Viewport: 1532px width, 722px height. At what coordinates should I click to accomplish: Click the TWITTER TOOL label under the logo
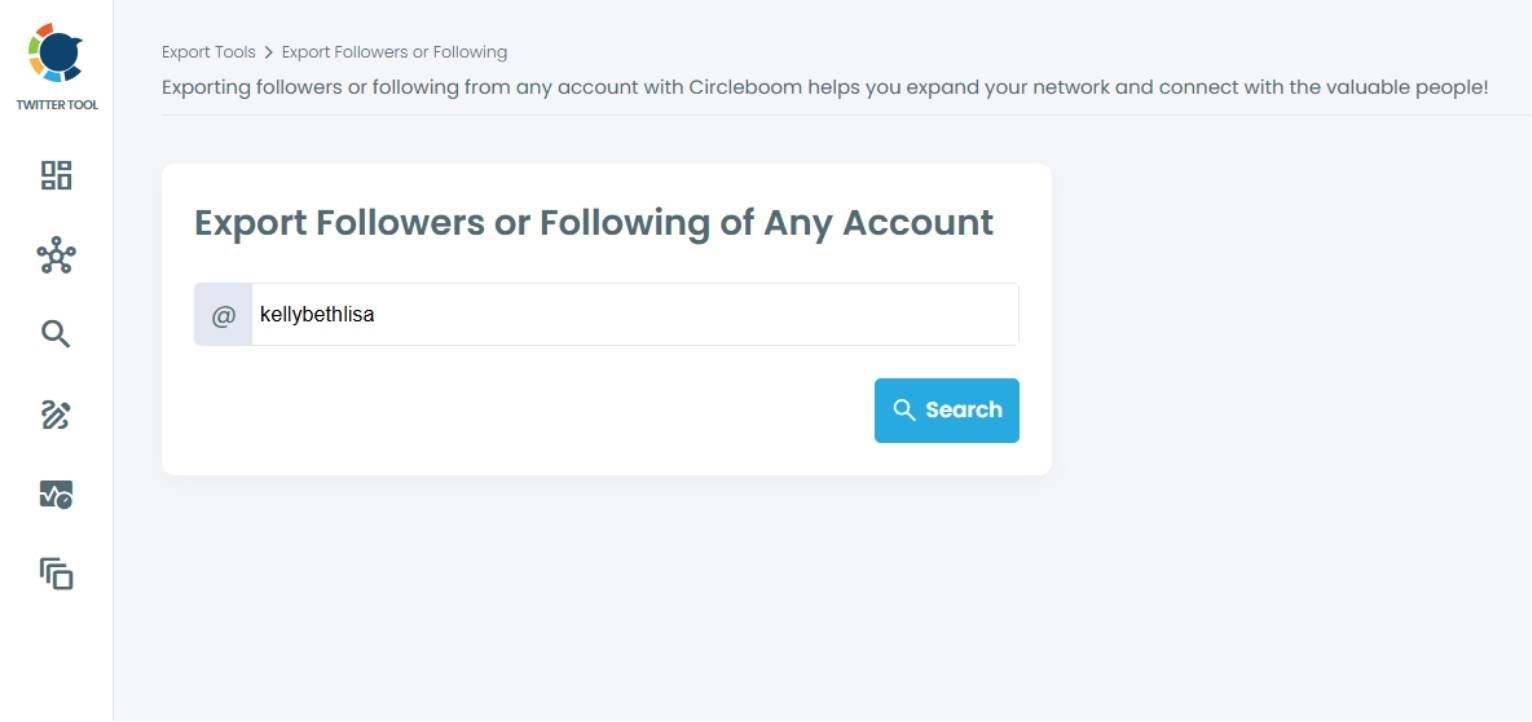(56, 103)
